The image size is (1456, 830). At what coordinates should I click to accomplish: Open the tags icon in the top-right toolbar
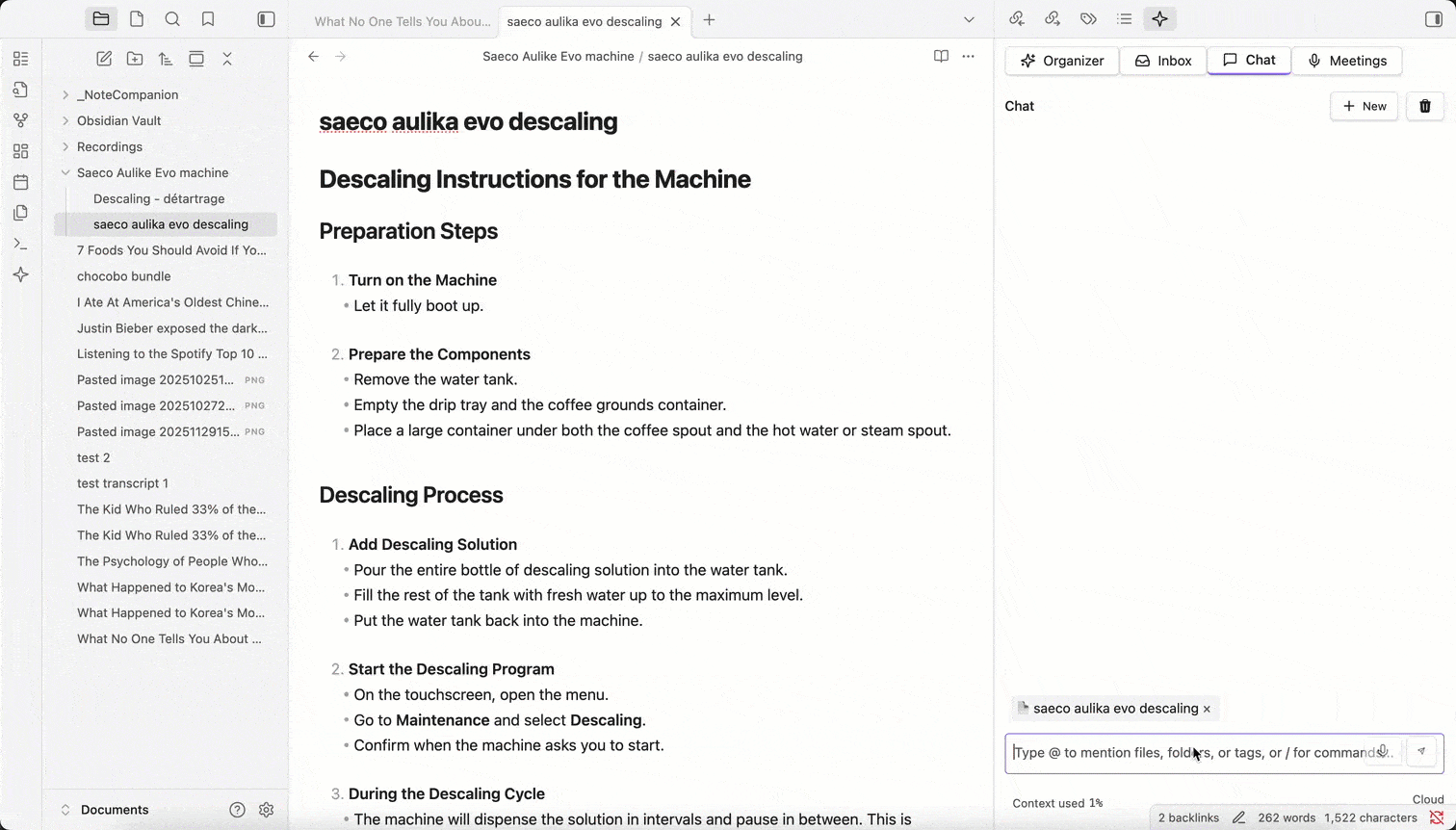point(1088,18)
